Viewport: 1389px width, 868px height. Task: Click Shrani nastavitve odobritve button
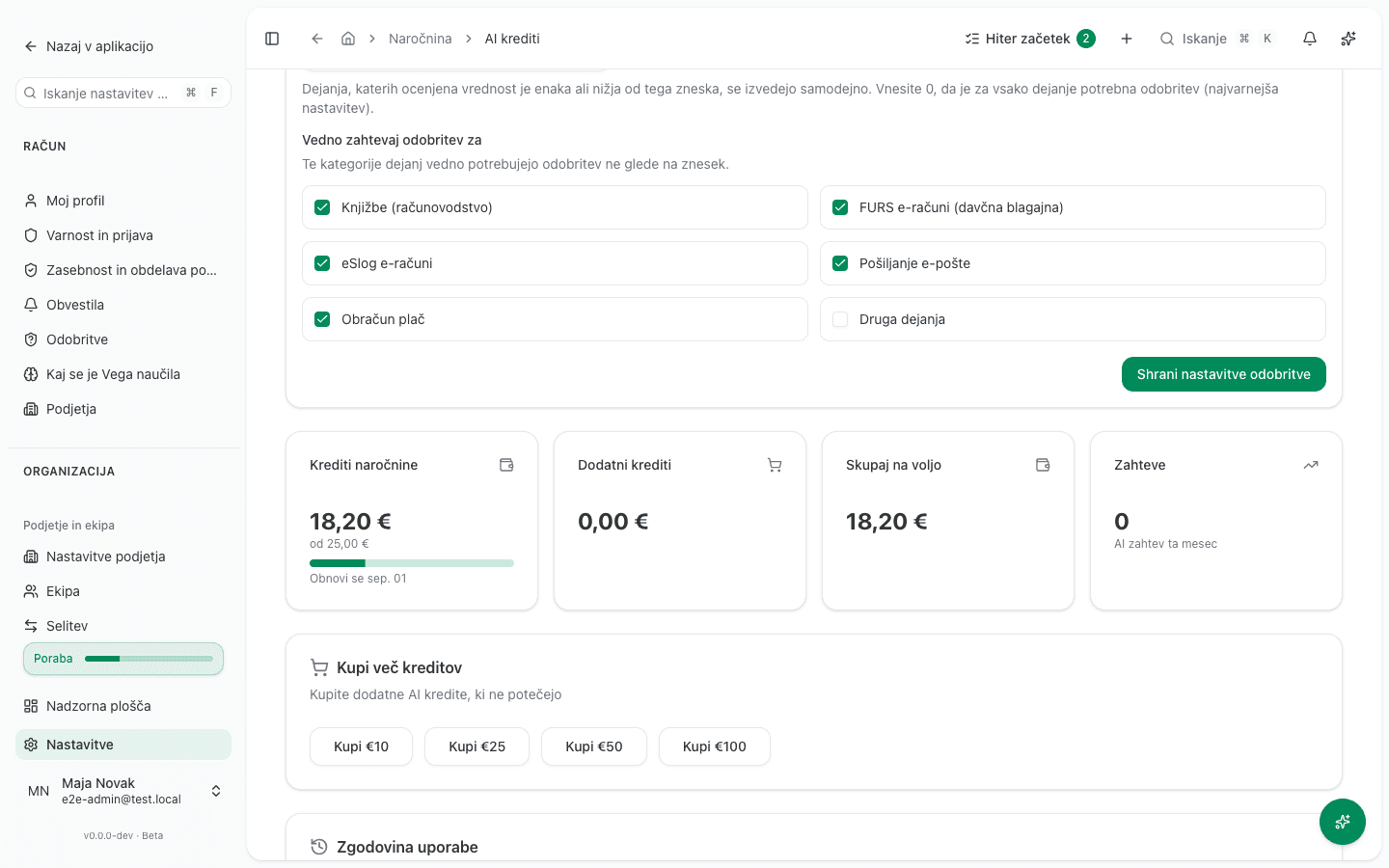[1223, 374]
